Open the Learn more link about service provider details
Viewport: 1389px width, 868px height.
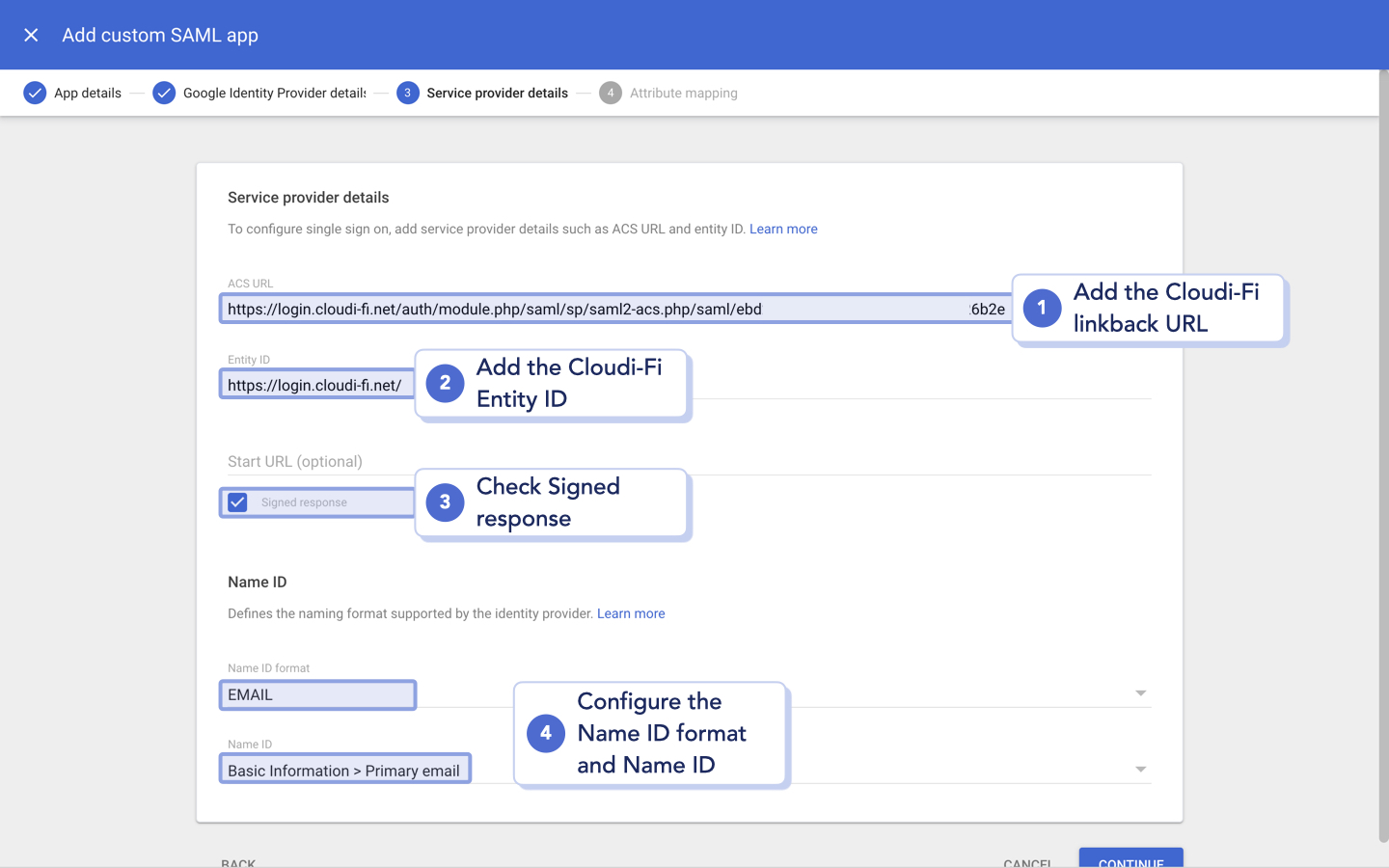(783, 229)
